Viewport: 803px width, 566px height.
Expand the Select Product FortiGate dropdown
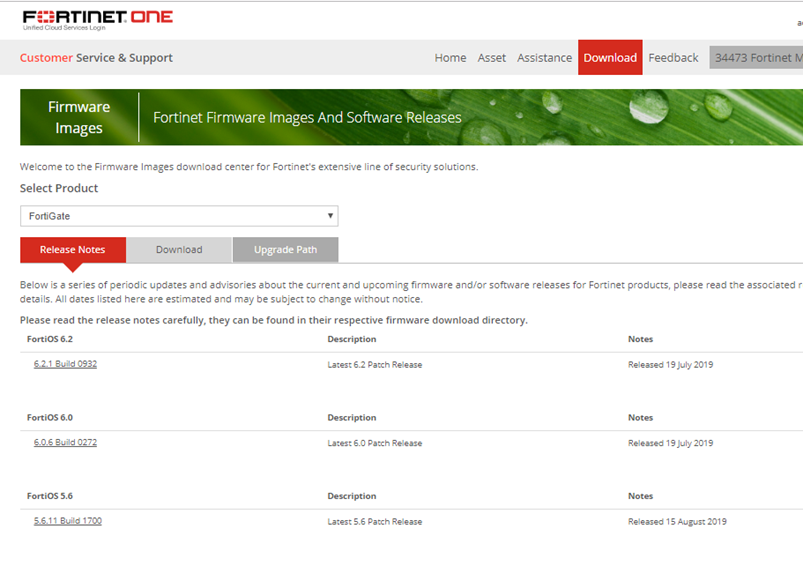[x=179, y=216]
